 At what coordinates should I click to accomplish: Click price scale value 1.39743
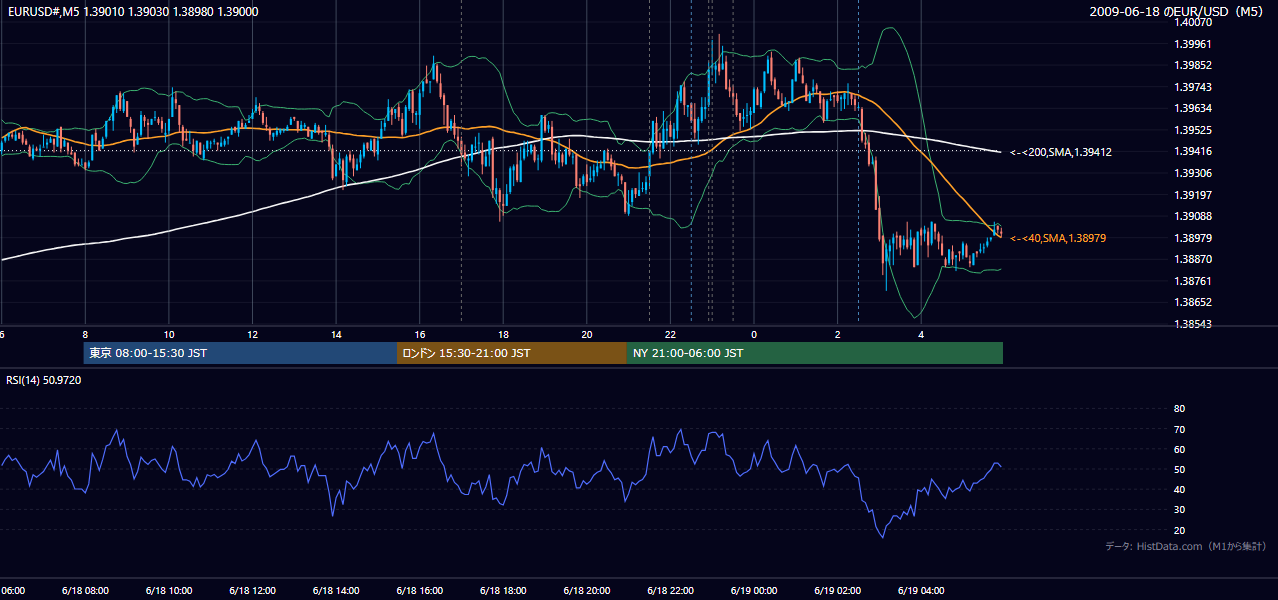(x=1194, y=87)
